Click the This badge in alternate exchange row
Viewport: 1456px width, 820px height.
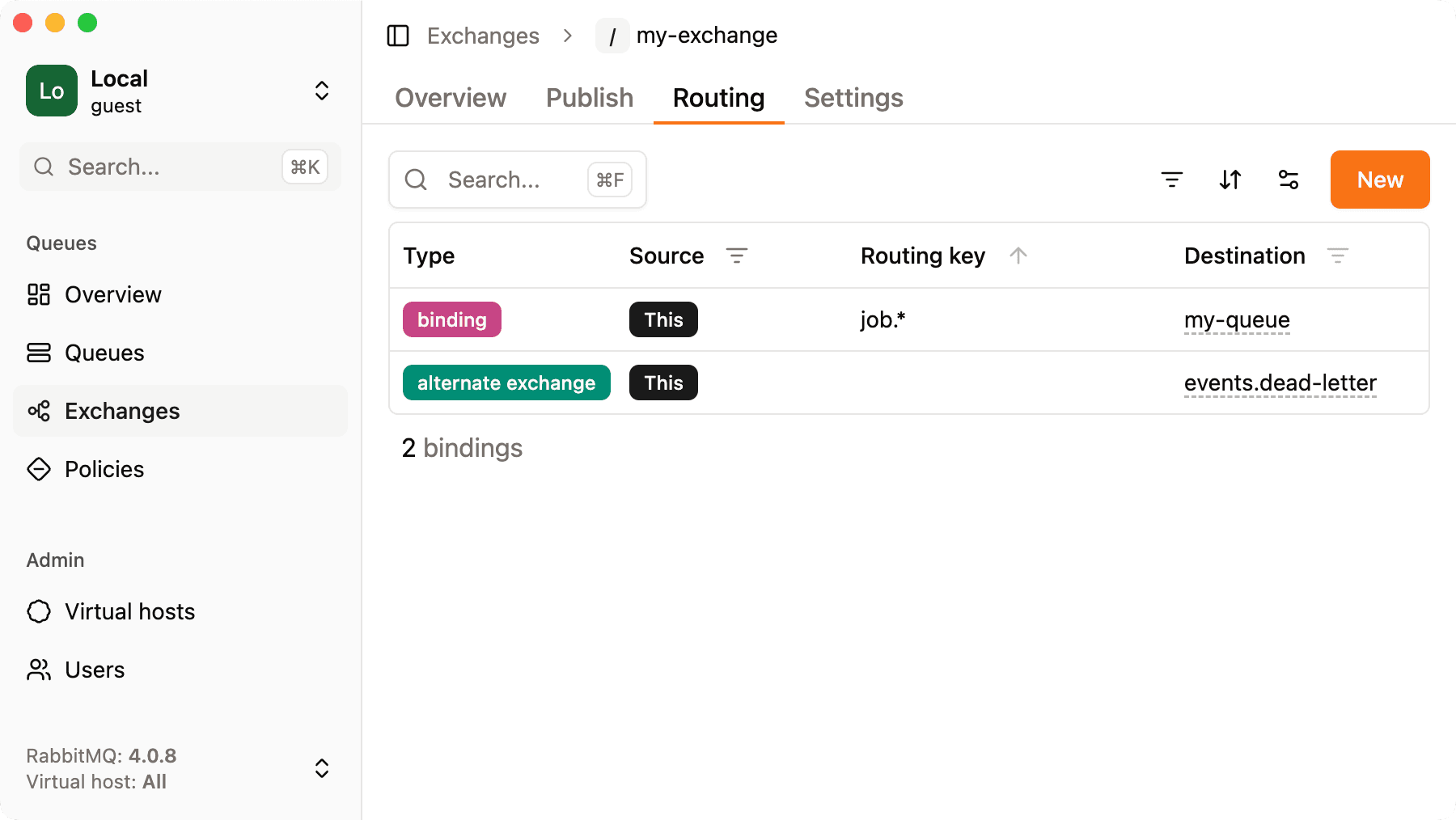point(663,383)
